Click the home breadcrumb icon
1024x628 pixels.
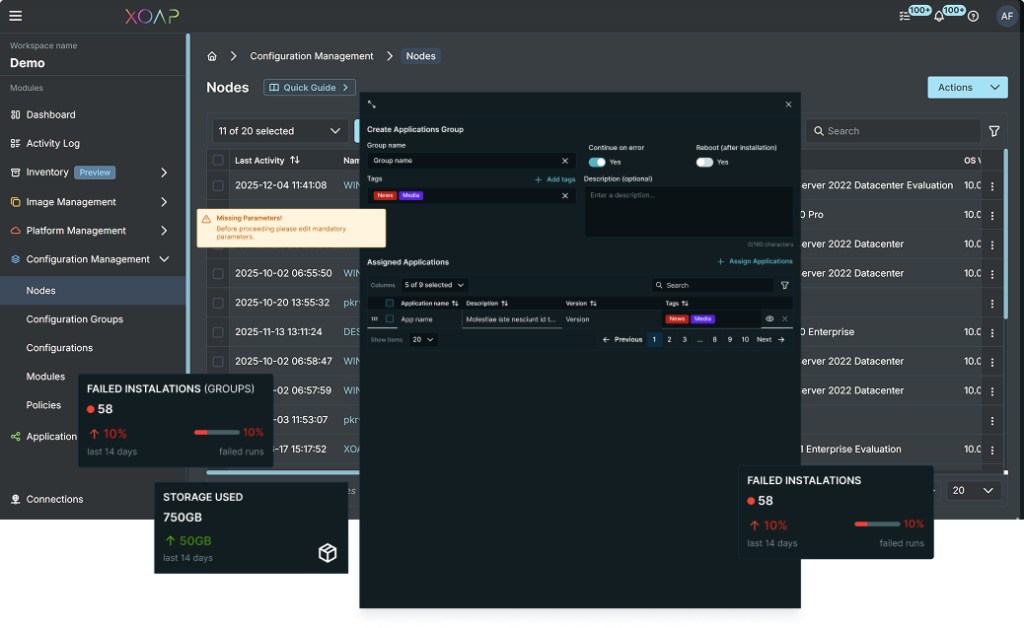(210, 56)
